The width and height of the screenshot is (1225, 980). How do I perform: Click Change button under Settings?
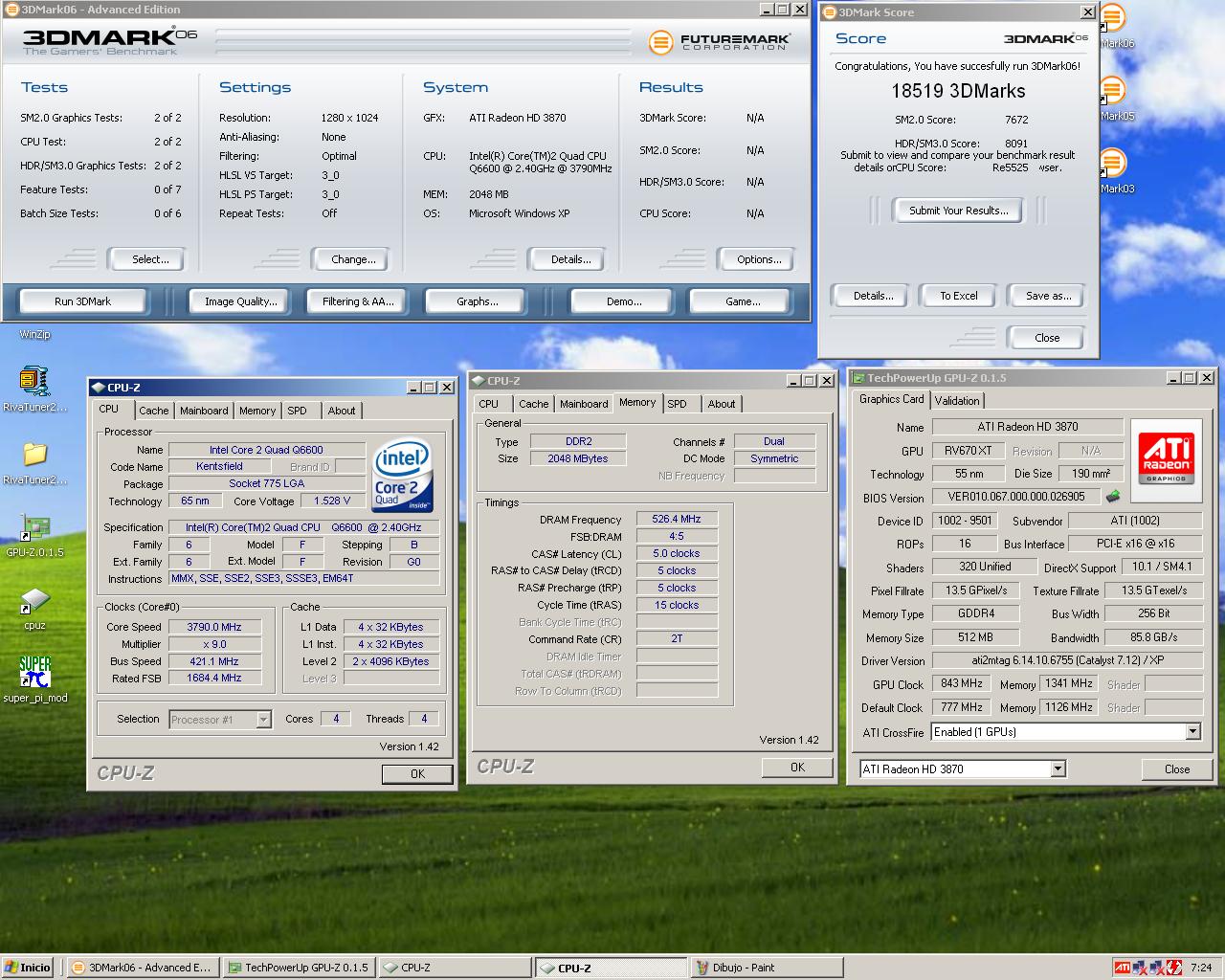(353, 259)
